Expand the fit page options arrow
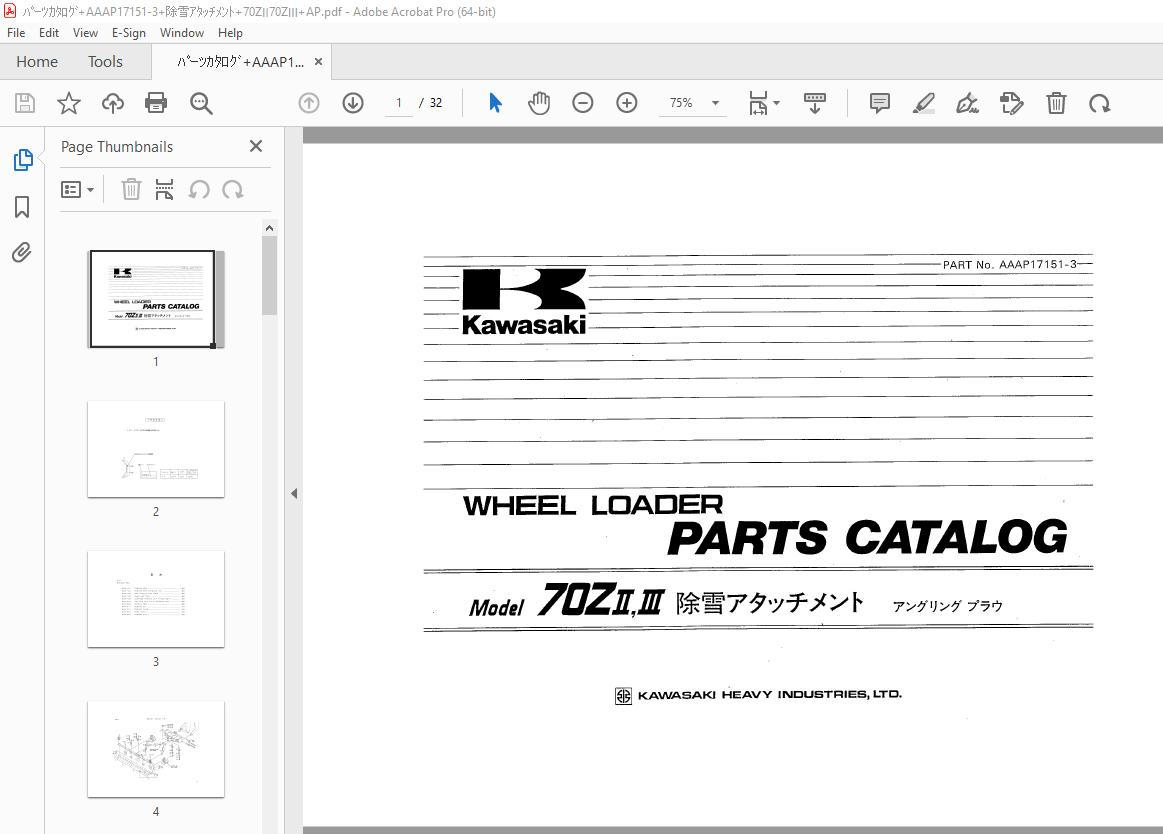The height and width of the screenshot is (834, 1163). pyautogui.click(x=777, y=103)
